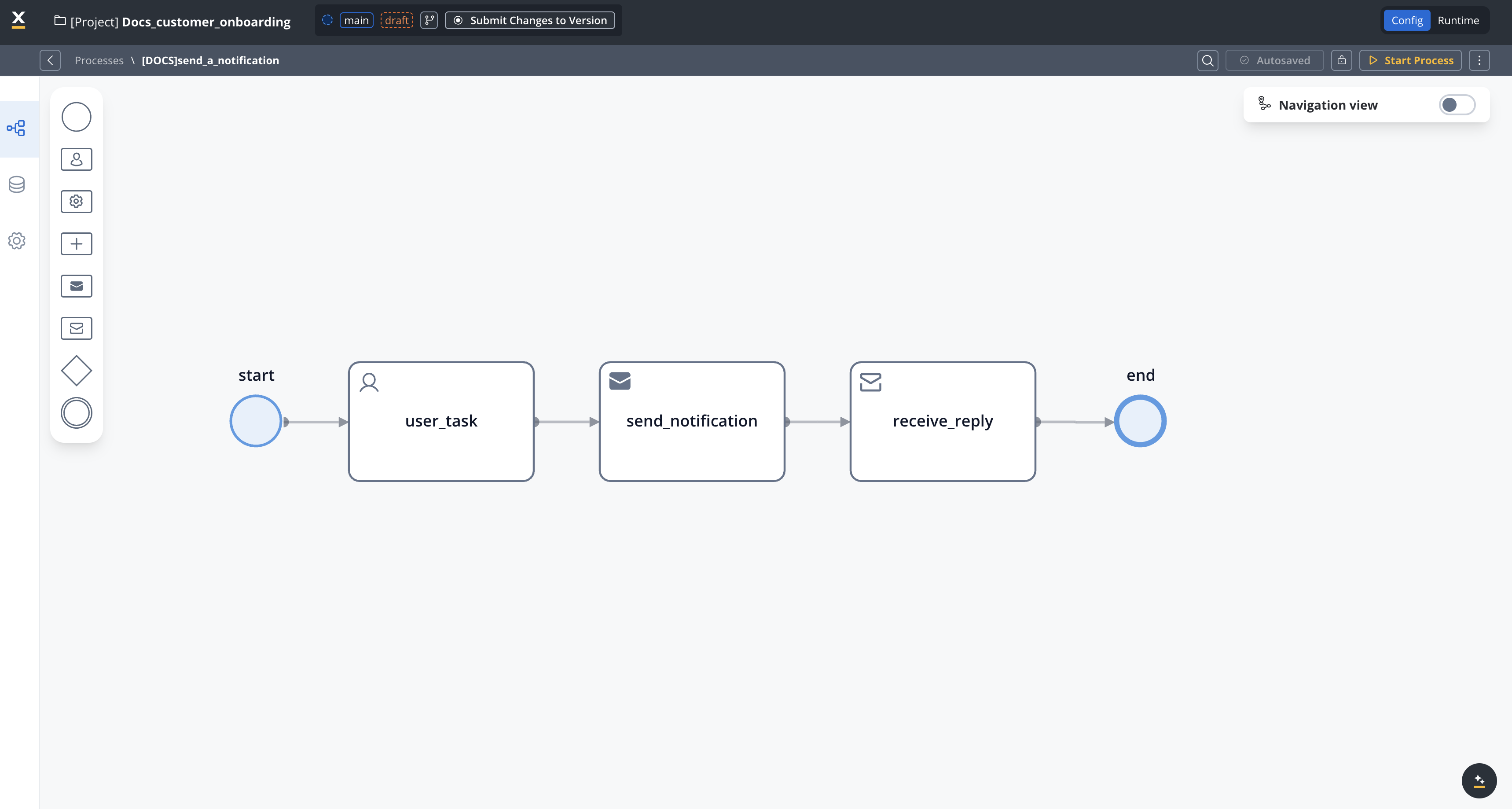This screenshot has height=809, width=1512.
Task: Click Submit Changes to Version
Action: [530, 21]
